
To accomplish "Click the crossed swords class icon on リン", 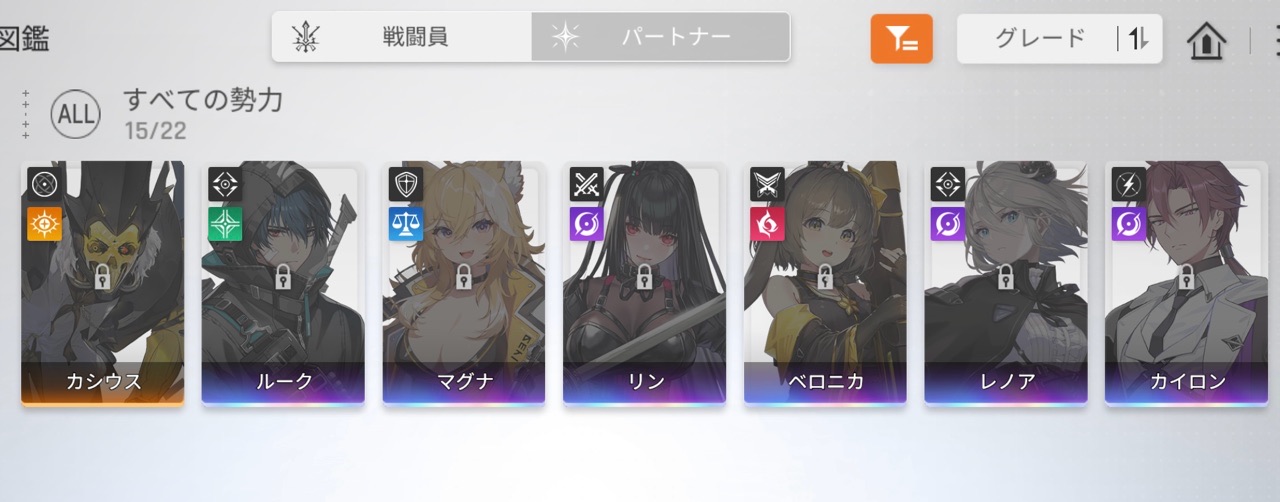I will coord(587,184).
